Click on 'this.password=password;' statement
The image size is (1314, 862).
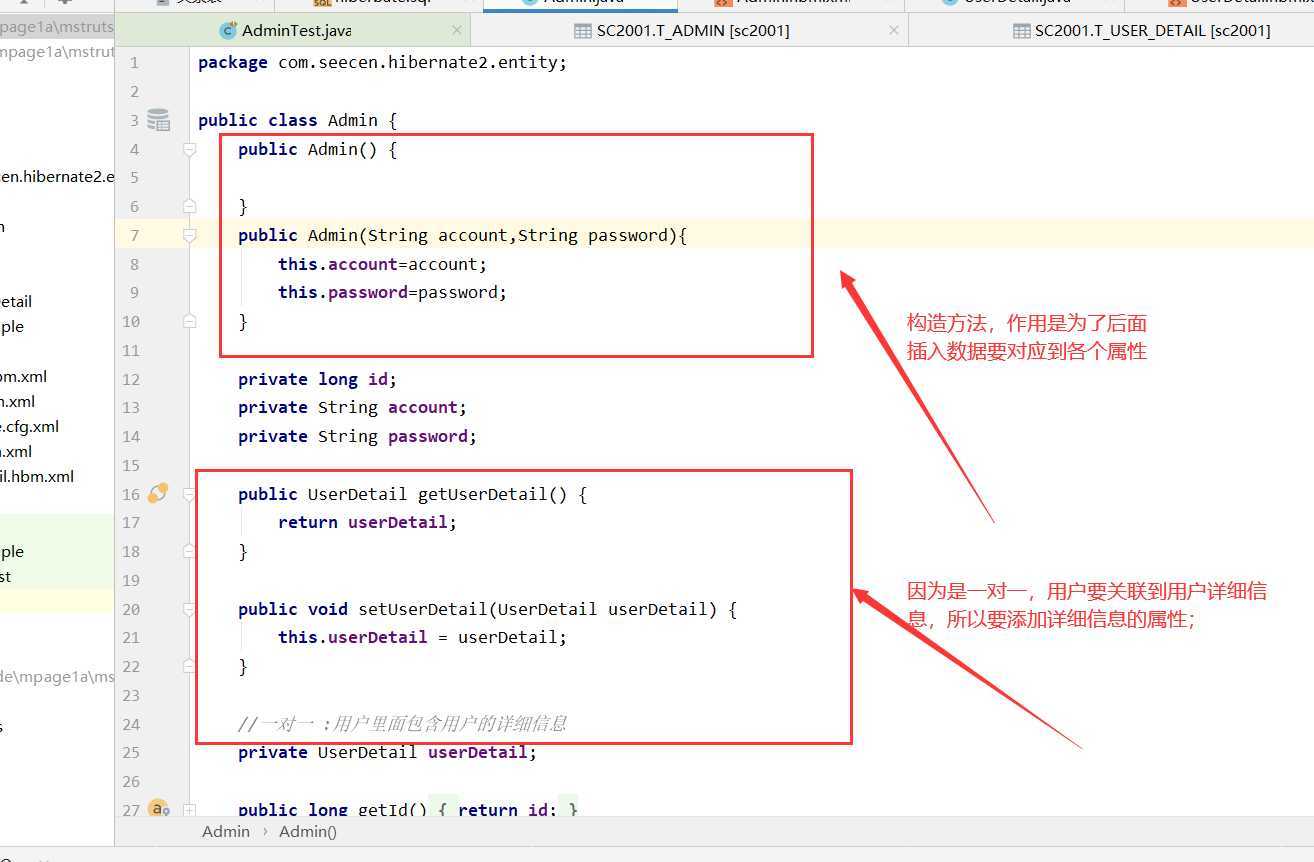[392, 292]
